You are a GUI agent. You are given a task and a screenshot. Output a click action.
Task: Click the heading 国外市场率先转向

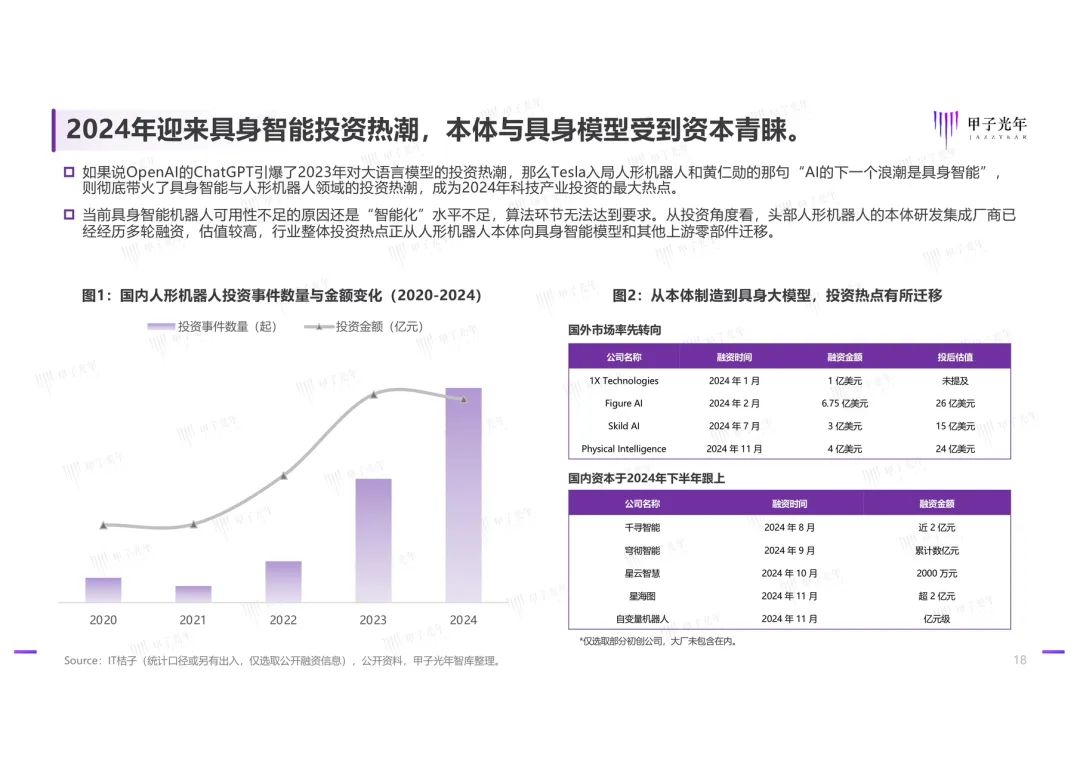pos(614,330)
